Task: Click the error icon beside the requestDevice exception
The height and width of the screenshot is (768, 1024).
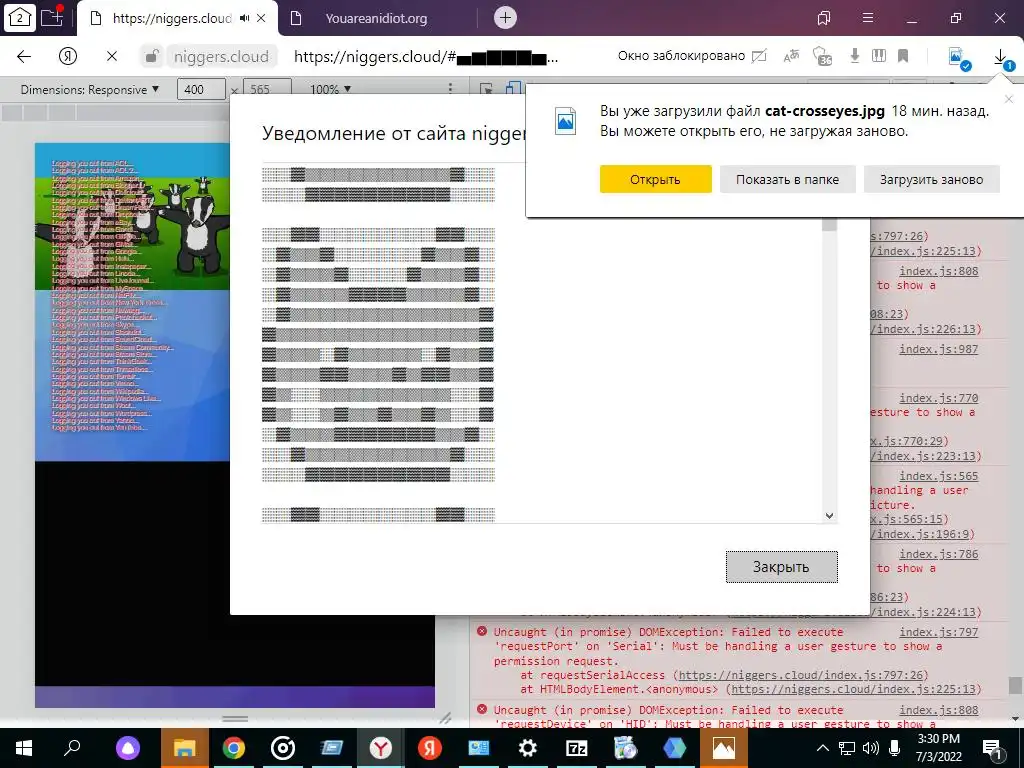Action: coord(482,709)
